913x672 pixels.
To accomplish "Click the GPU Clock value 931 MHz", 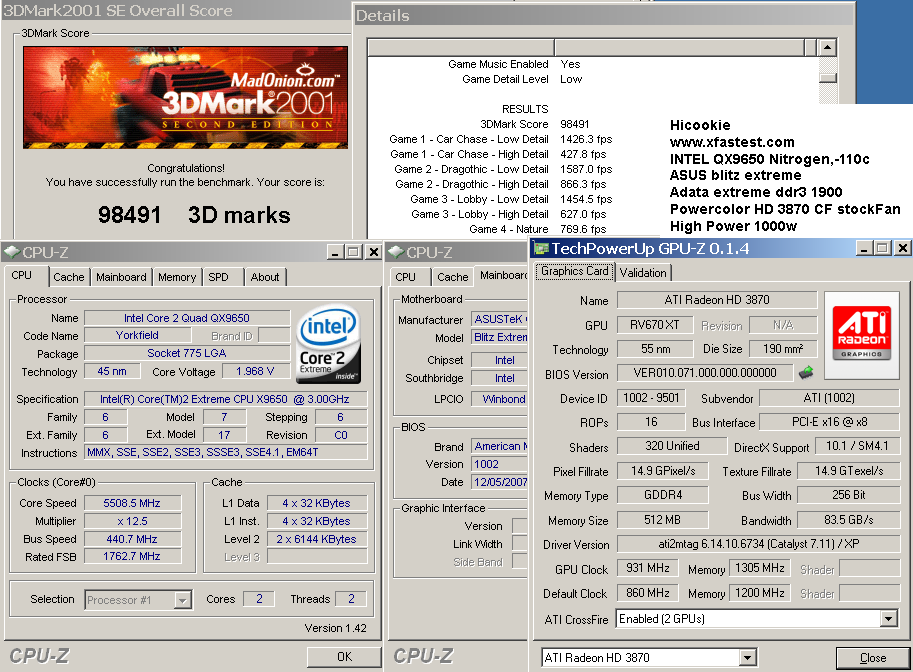I will (647, 568).
